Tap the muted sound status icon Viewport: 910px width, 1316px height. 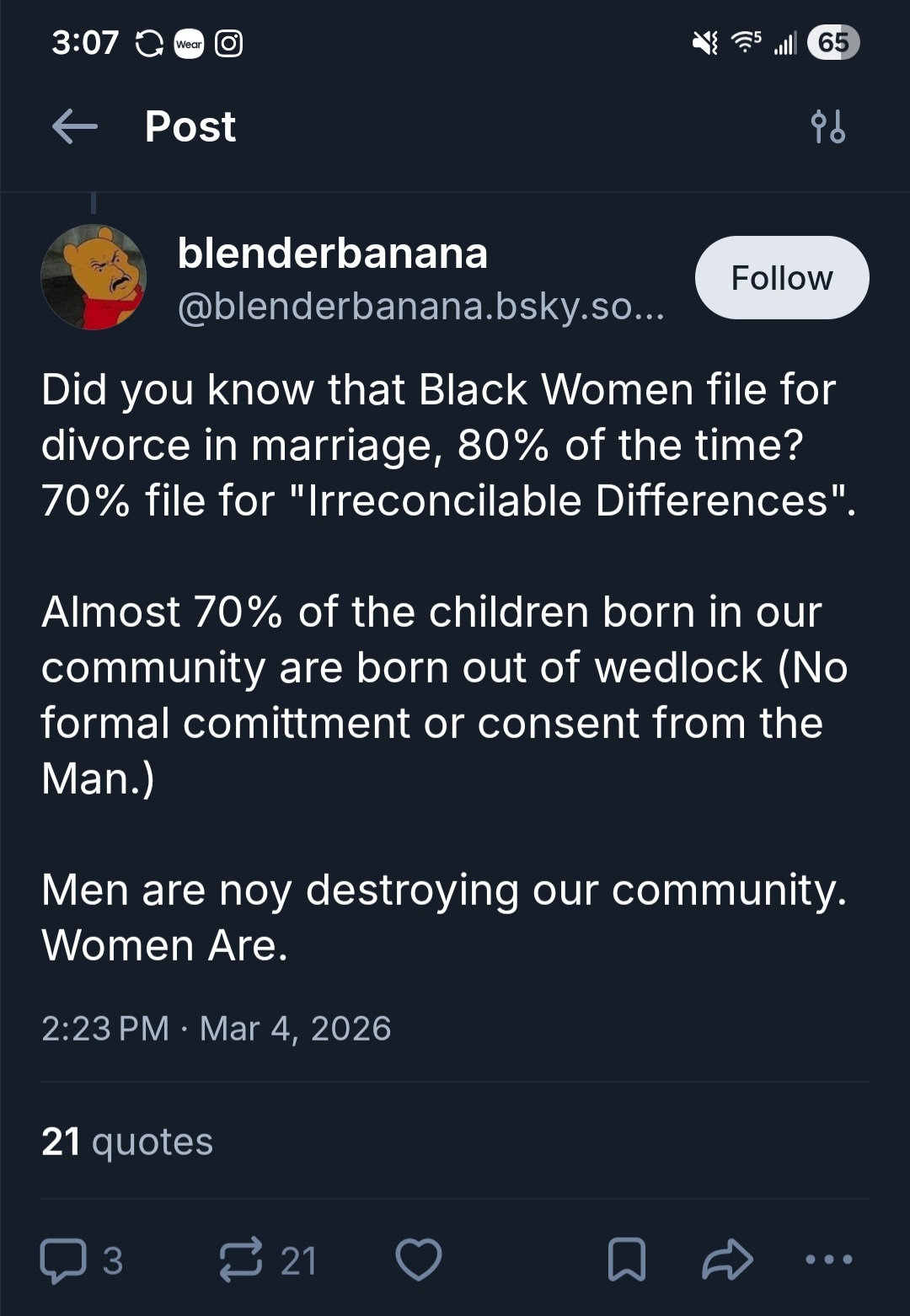click(x=704, y=42)
